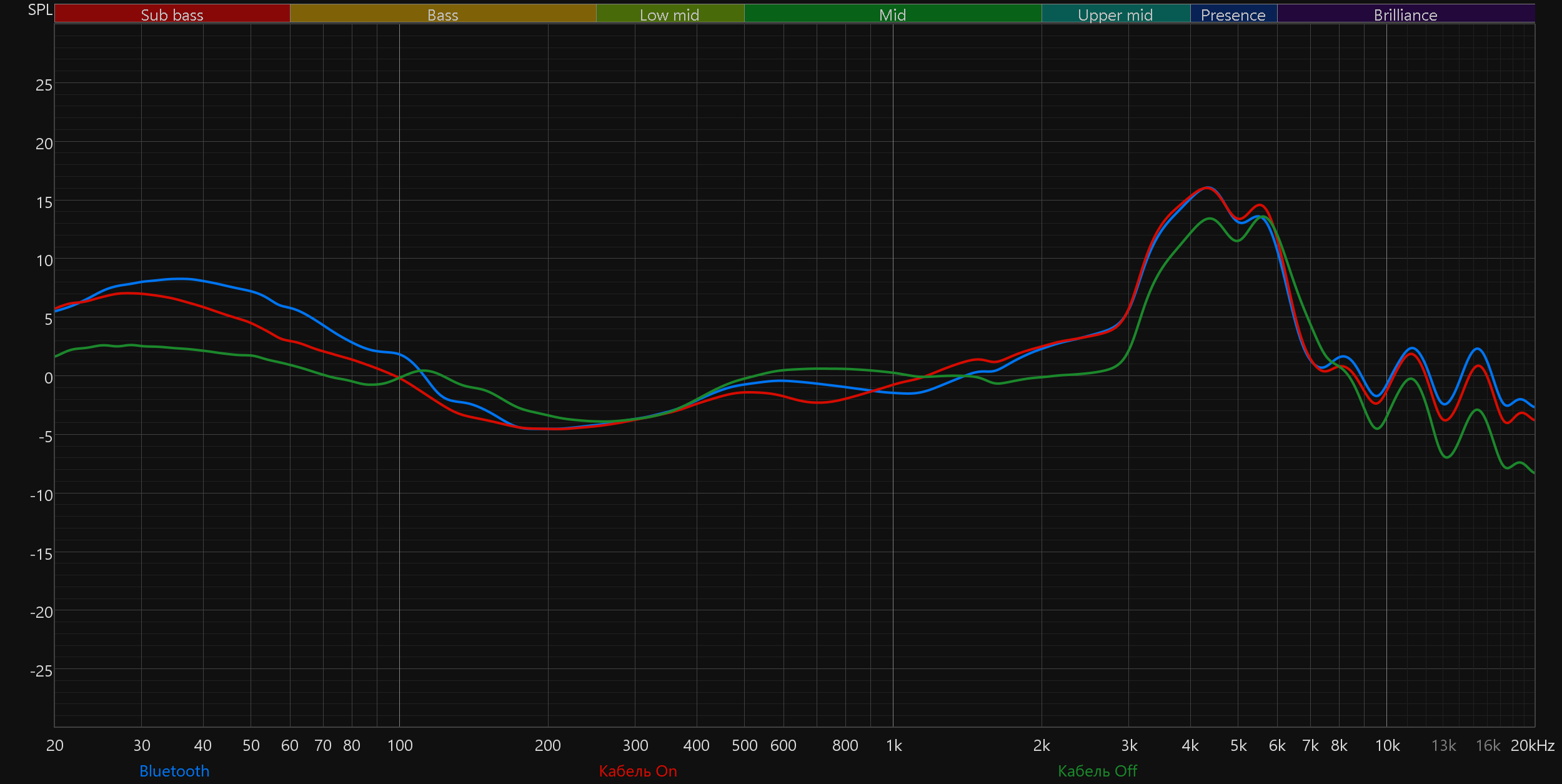Click the 25 dB SPL axis label
This screenshot has width=1562, height=784.
[x=44, y=85]
